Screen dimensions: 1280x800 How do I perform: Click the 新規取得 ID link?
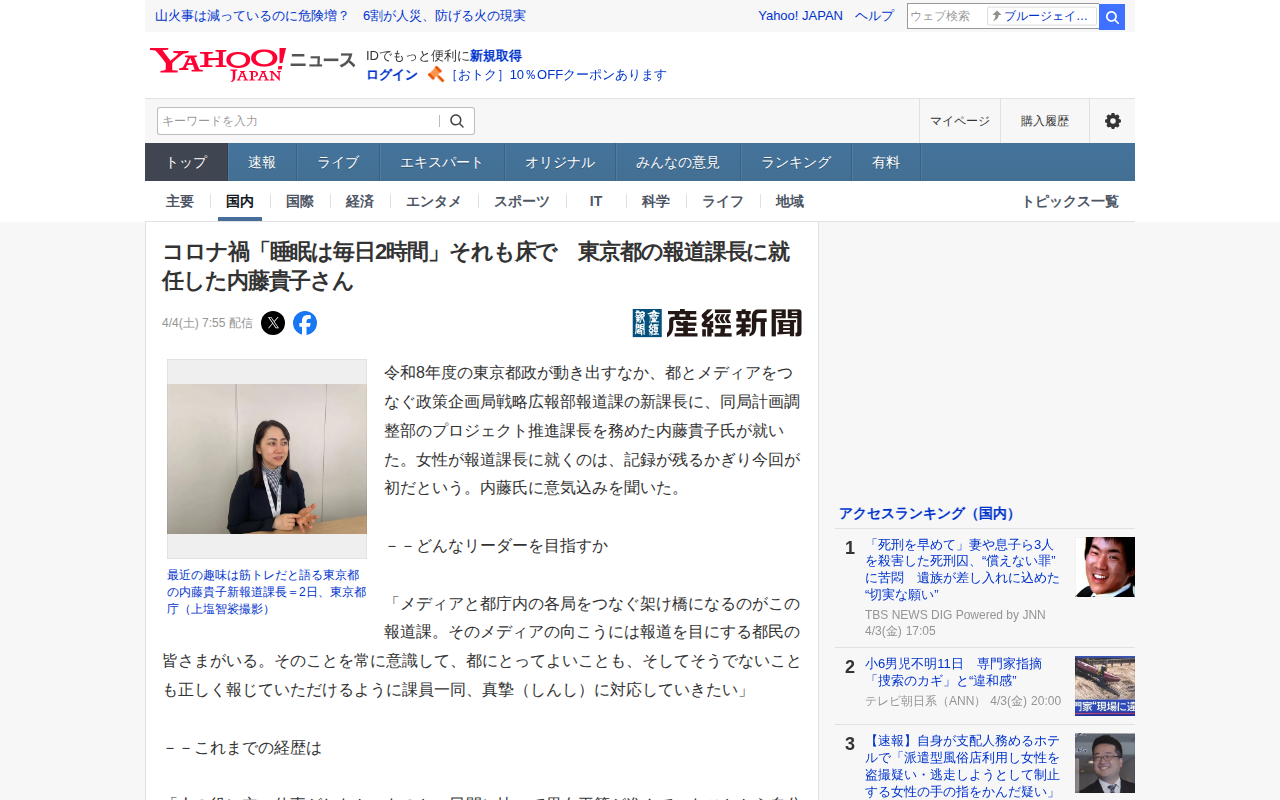(x=496, y=56)
